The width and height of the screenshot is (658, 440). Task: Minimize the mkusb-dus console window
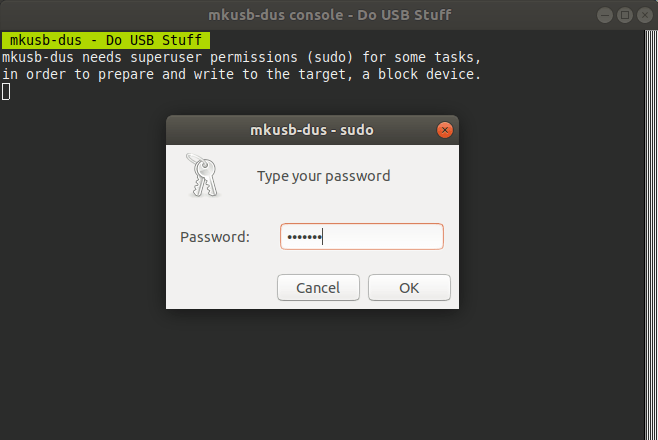tap(605, 15)
